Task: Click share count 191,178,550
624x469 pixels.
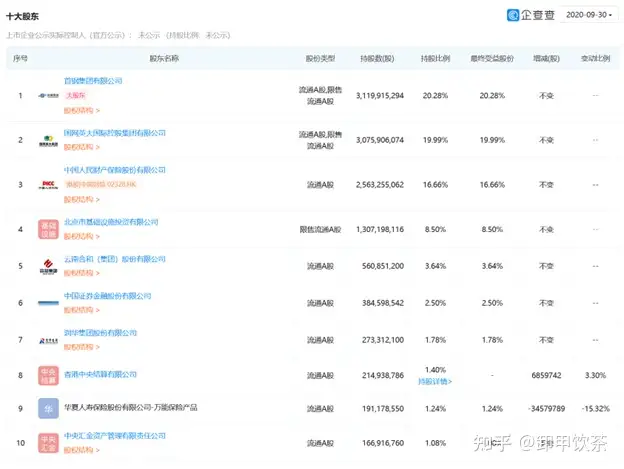Action: pos(383,409)
